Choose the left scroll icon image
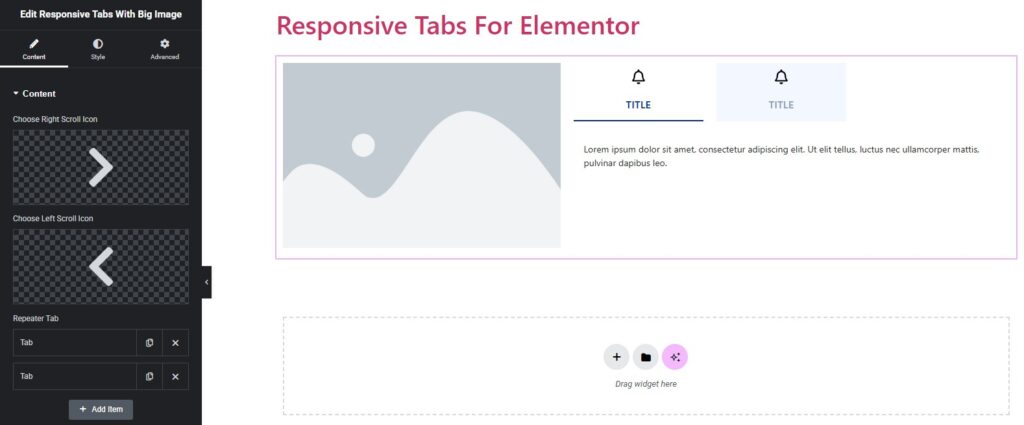The height and width of the screenshot is (425, 1024). pos(101,267)
